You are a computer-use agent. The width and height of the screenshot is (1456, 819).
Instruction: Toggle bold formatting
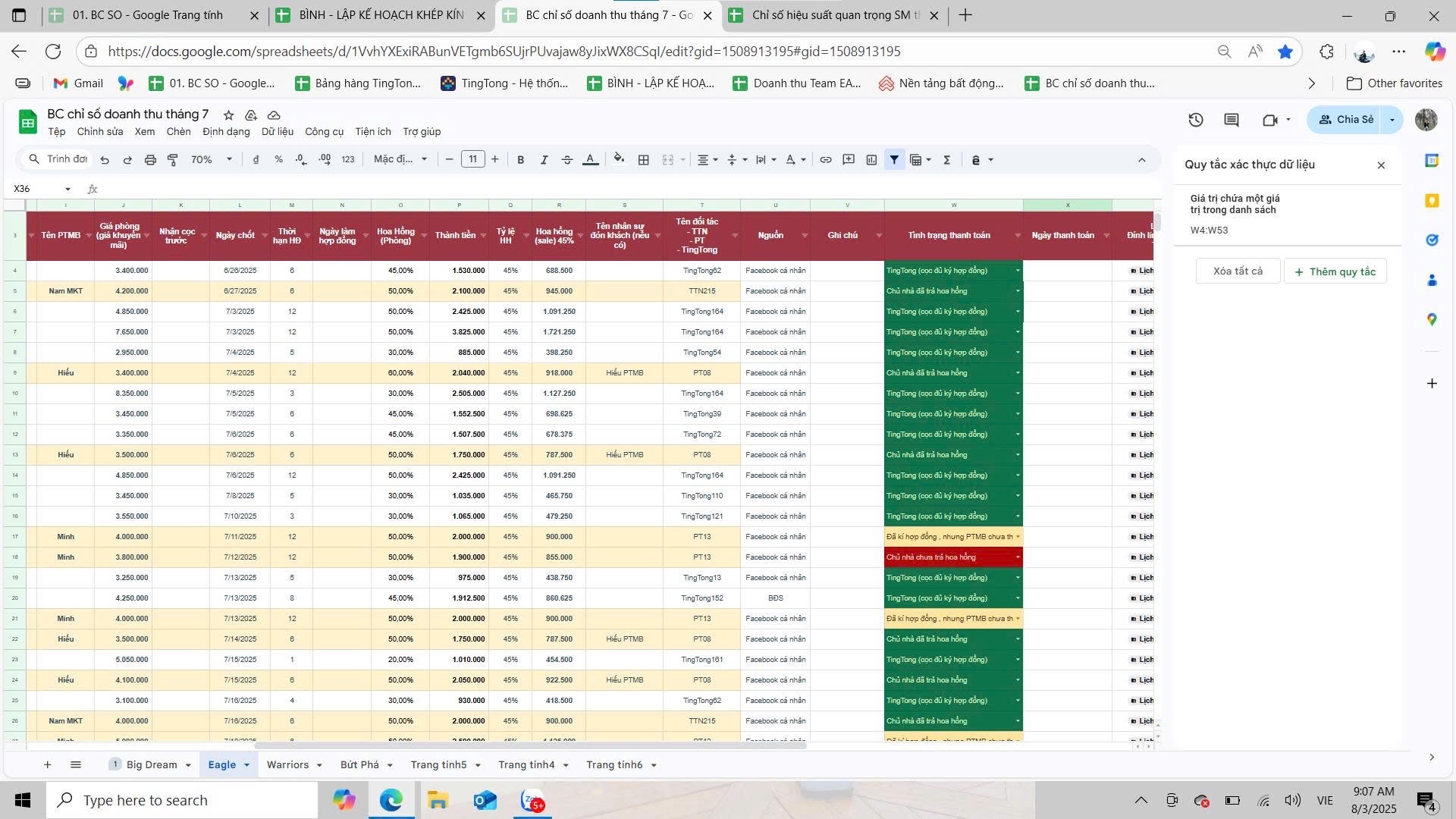tap(520, 160)
